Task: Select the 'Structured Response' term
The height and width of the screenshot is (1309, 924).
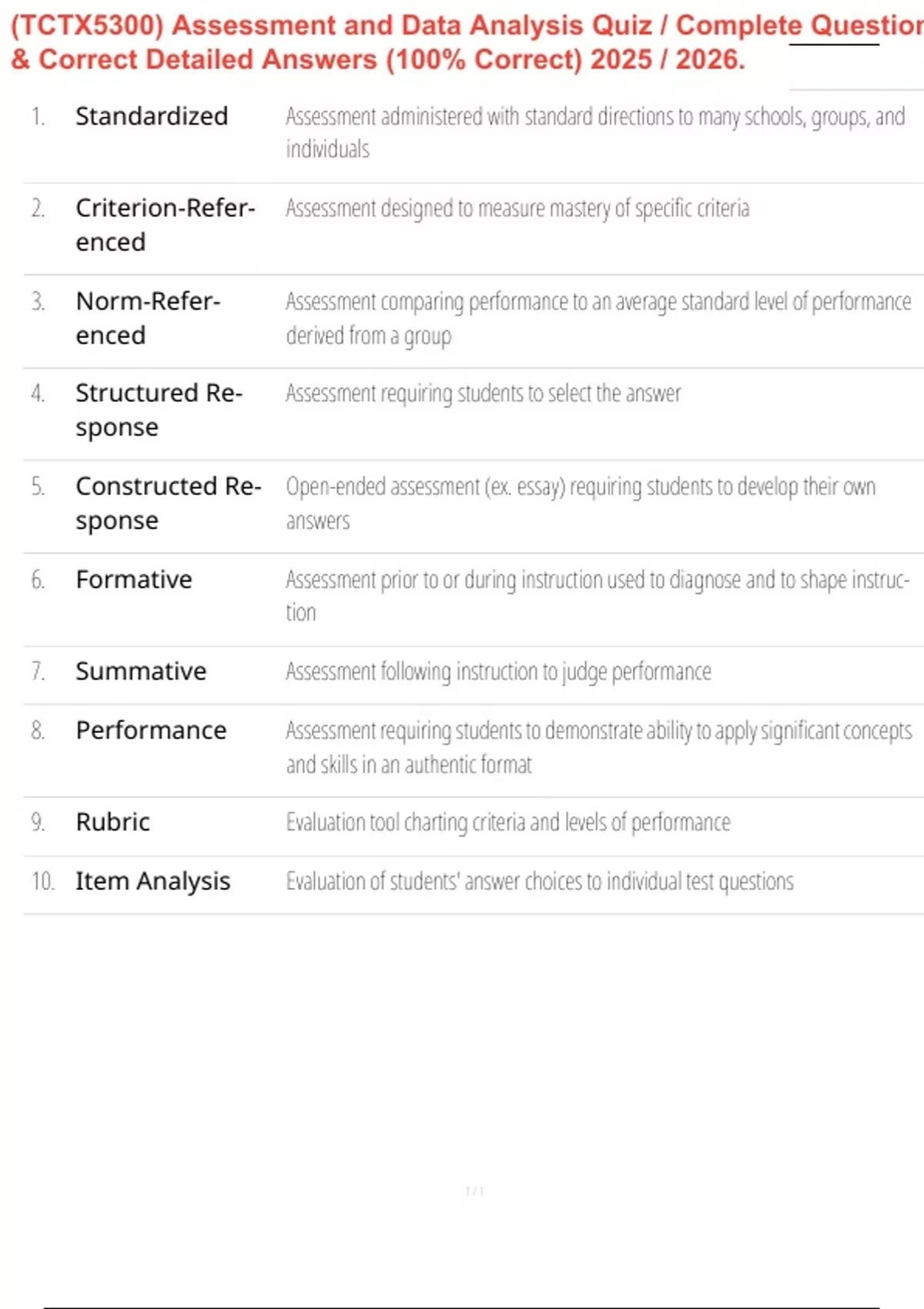Action: click(159, 410)
